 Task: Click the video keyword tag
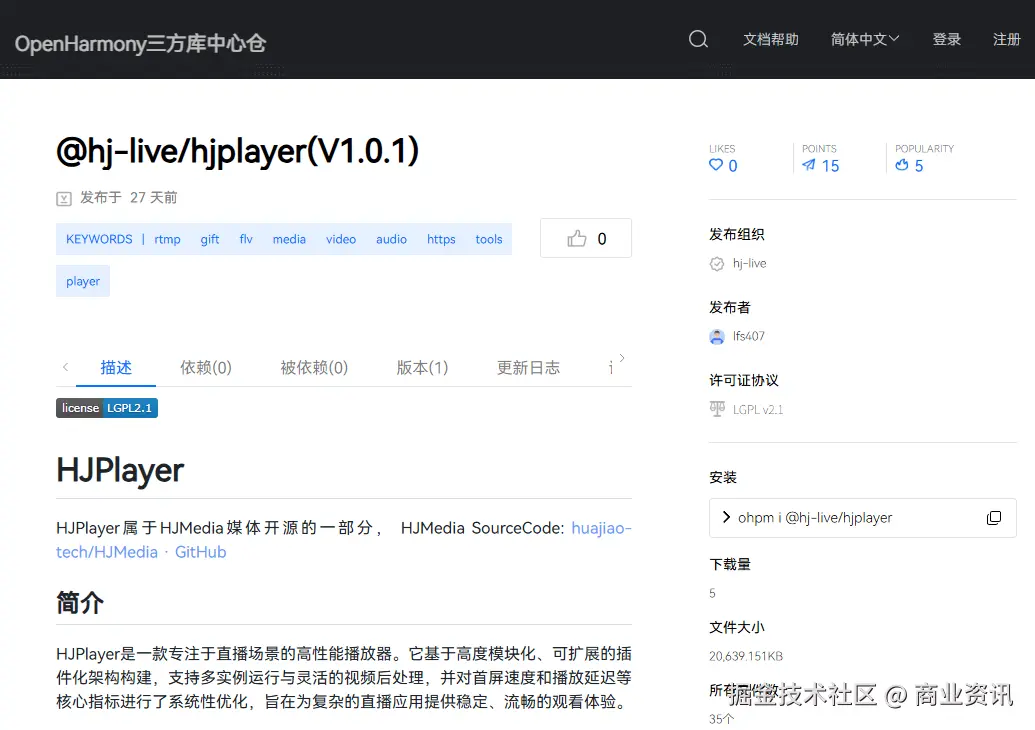pyautogui.click(x=341, y=239)
